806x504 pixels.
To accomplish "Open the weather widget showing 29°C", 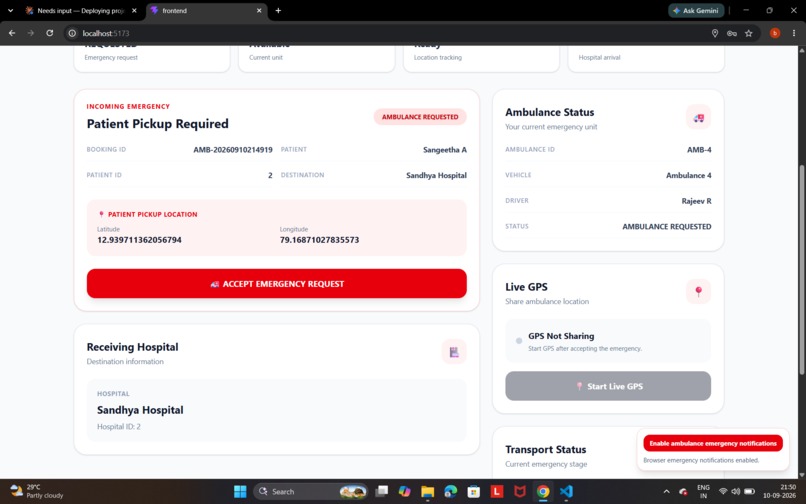I will [37, 491].
